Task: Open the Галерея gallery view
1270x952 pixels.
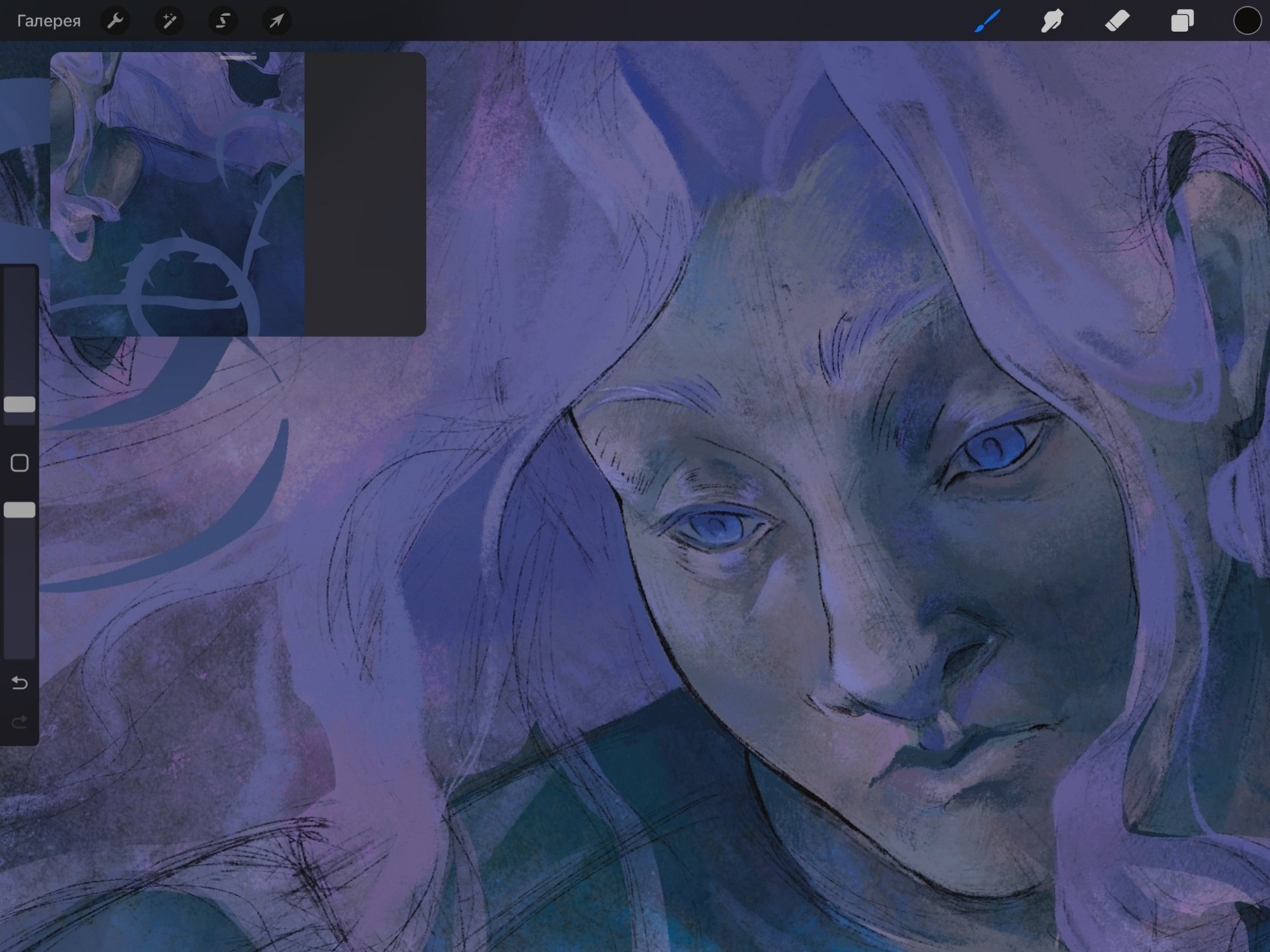Action: tap(49, 21)
